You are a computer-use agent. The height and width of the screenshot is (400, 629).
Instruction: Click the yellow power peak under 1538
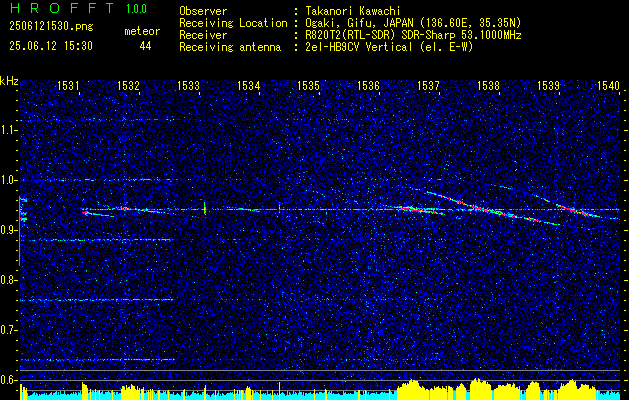480,388
